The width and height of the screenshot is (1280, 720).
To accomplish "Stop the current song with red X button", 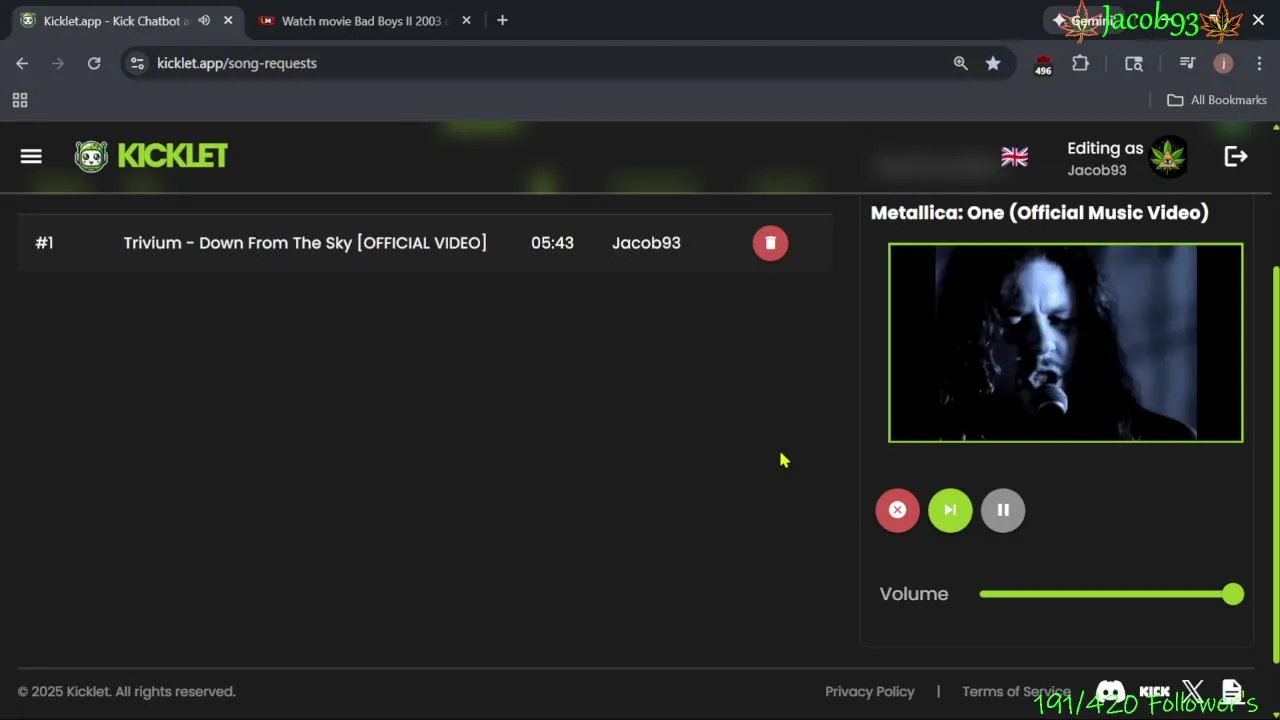I will click(x=897, y=510).
